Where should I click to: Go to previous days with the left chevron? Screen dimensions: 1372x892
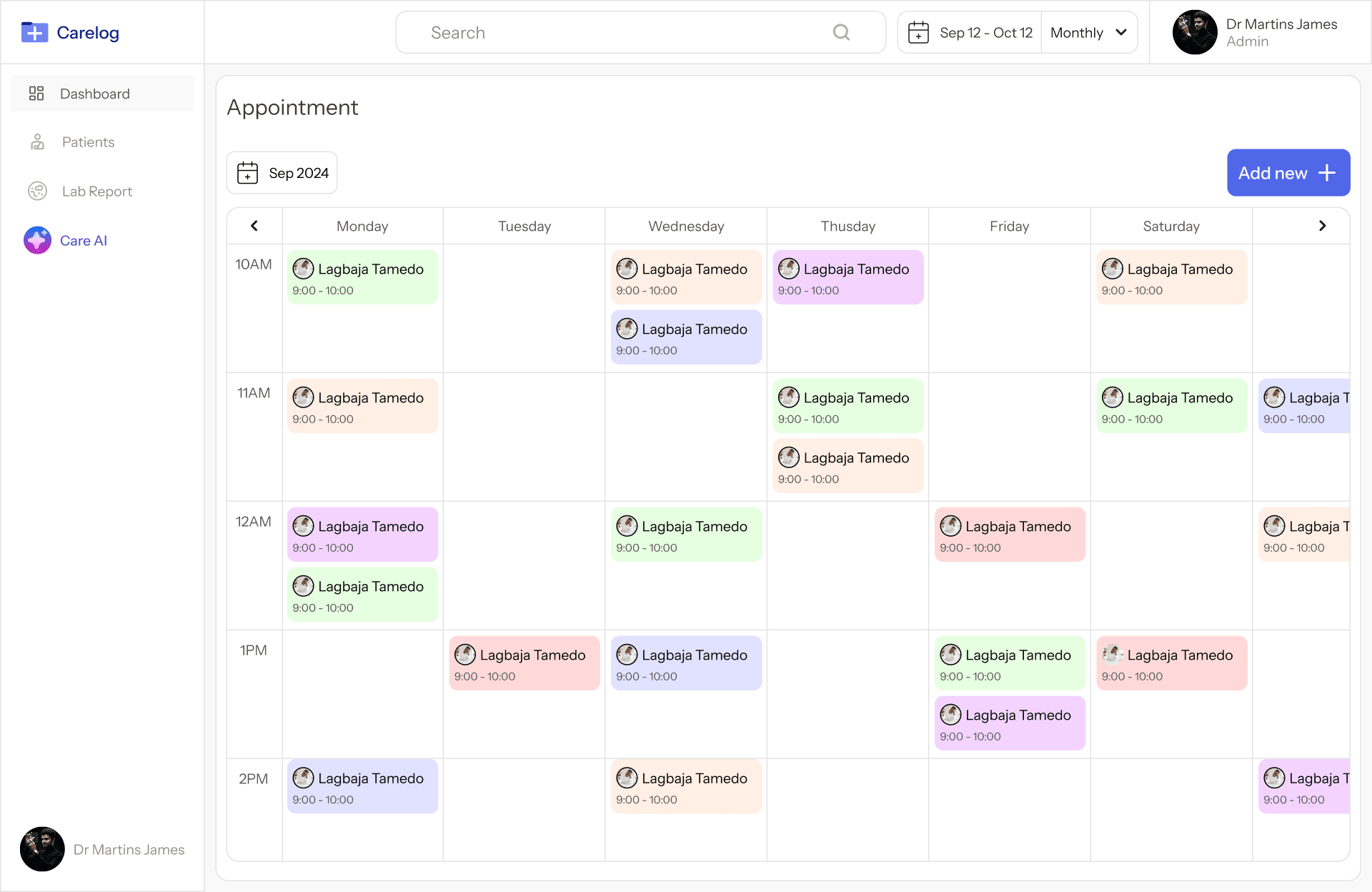(254, 226)
